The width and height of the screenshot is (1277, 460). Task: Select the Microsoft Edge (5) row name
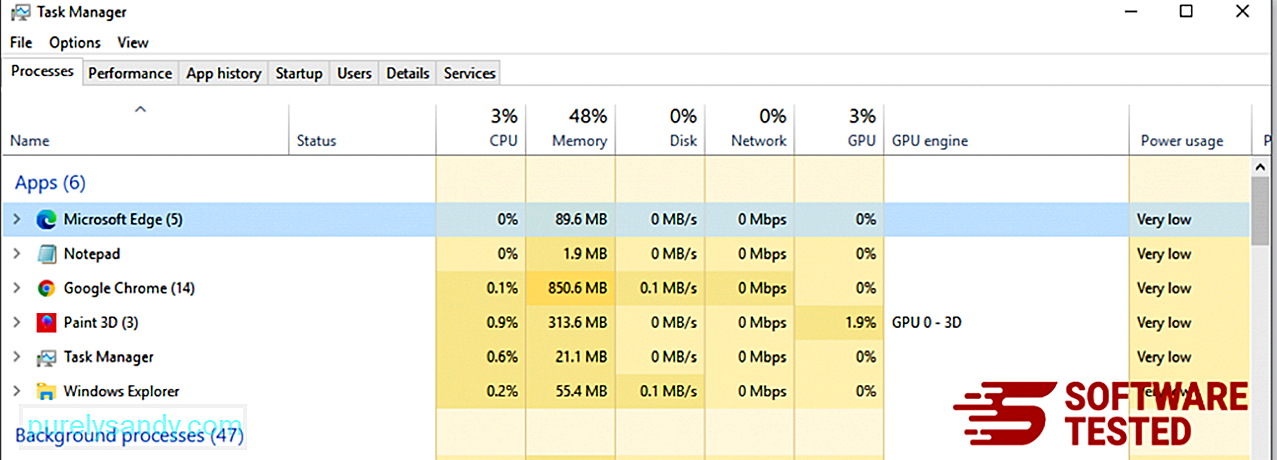pos(123,219)
